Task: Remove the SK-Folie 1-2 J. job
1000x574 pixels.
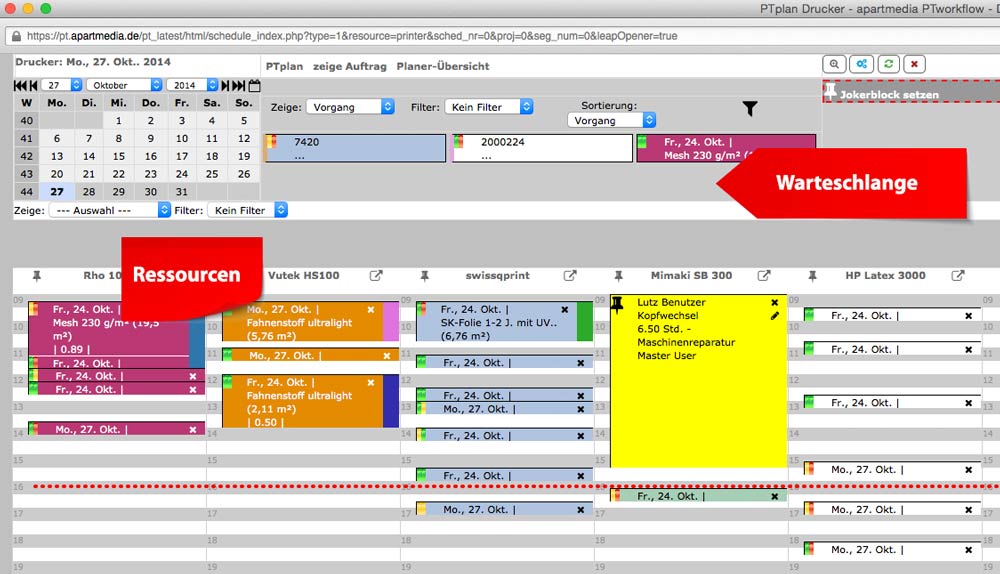Action: pos(564,309)
